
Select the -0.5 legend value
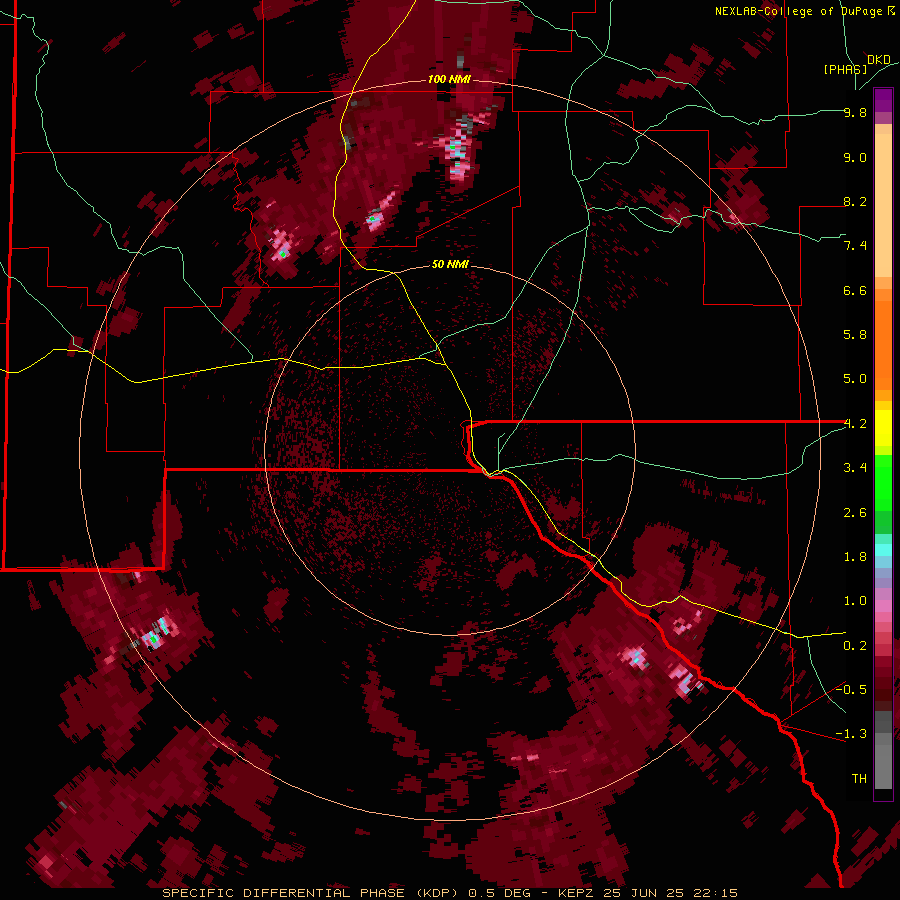(x=851, y=690)
